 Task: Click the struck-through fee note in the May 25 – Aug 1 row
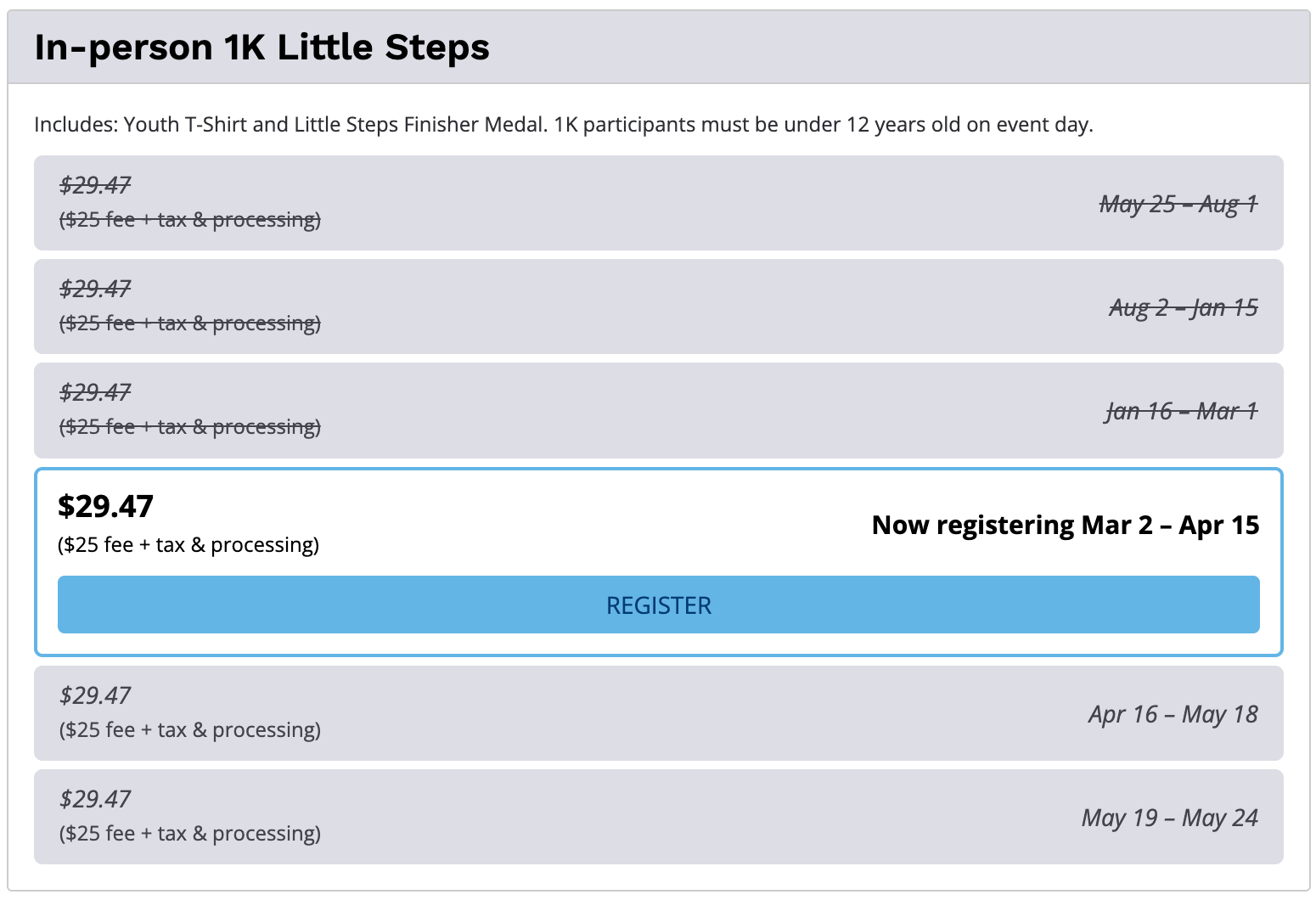[x=190, y=220]
